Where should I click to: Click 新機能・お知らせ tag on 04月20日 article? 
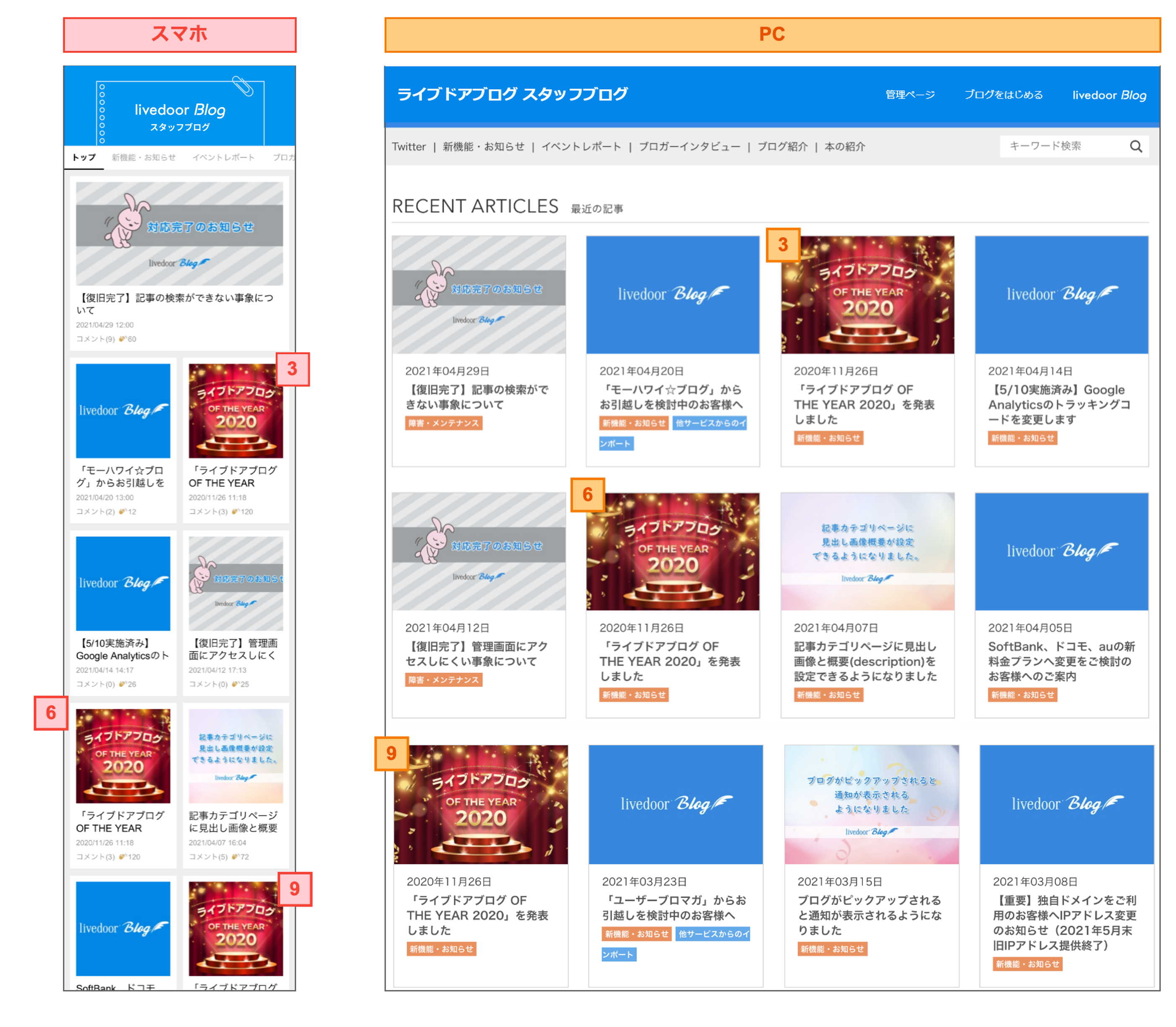pos(634,423)
